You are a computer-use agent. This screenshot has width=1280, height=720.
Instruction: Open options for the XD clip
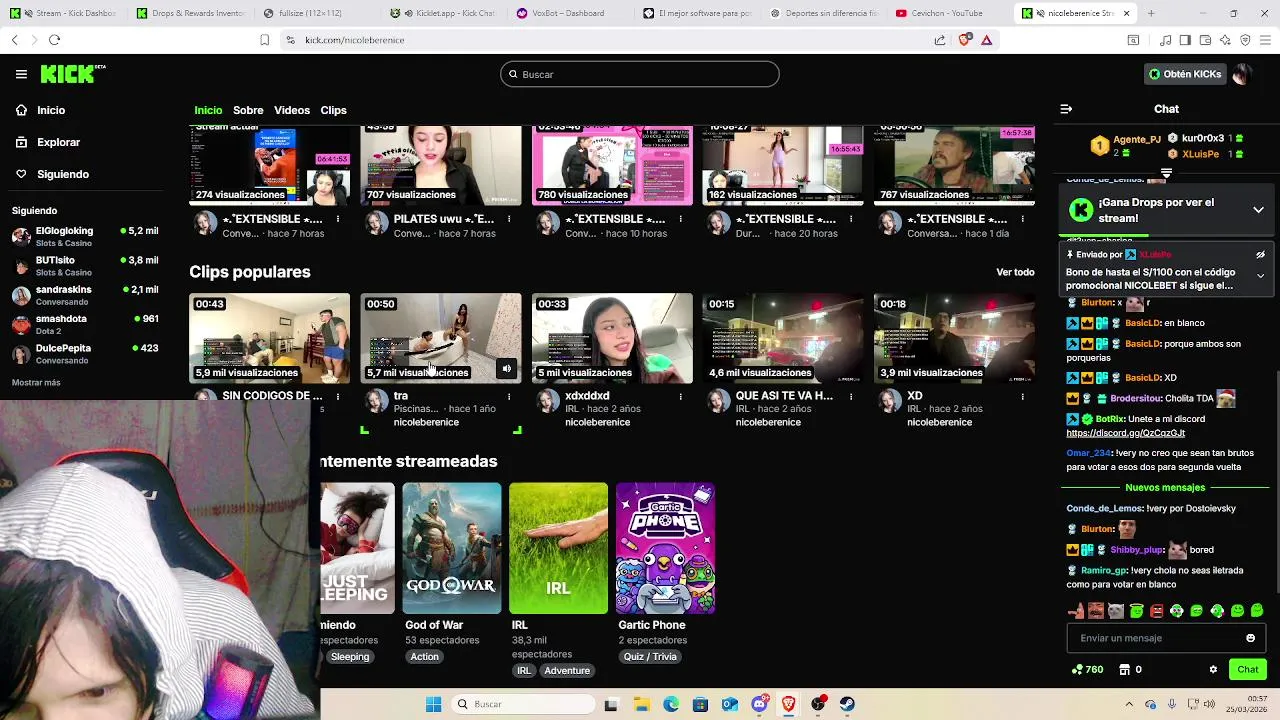[1023, 397]
